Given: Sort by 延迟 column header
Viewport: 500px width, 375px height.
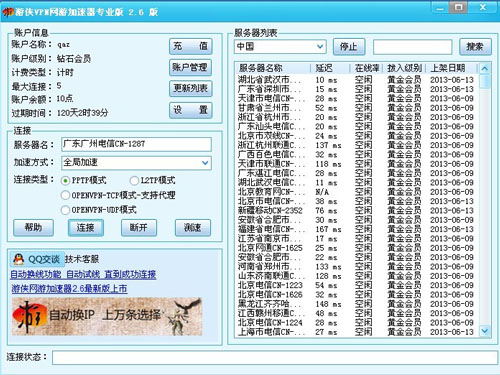Looking at the screenshot, I should click(x=330, y=68).
